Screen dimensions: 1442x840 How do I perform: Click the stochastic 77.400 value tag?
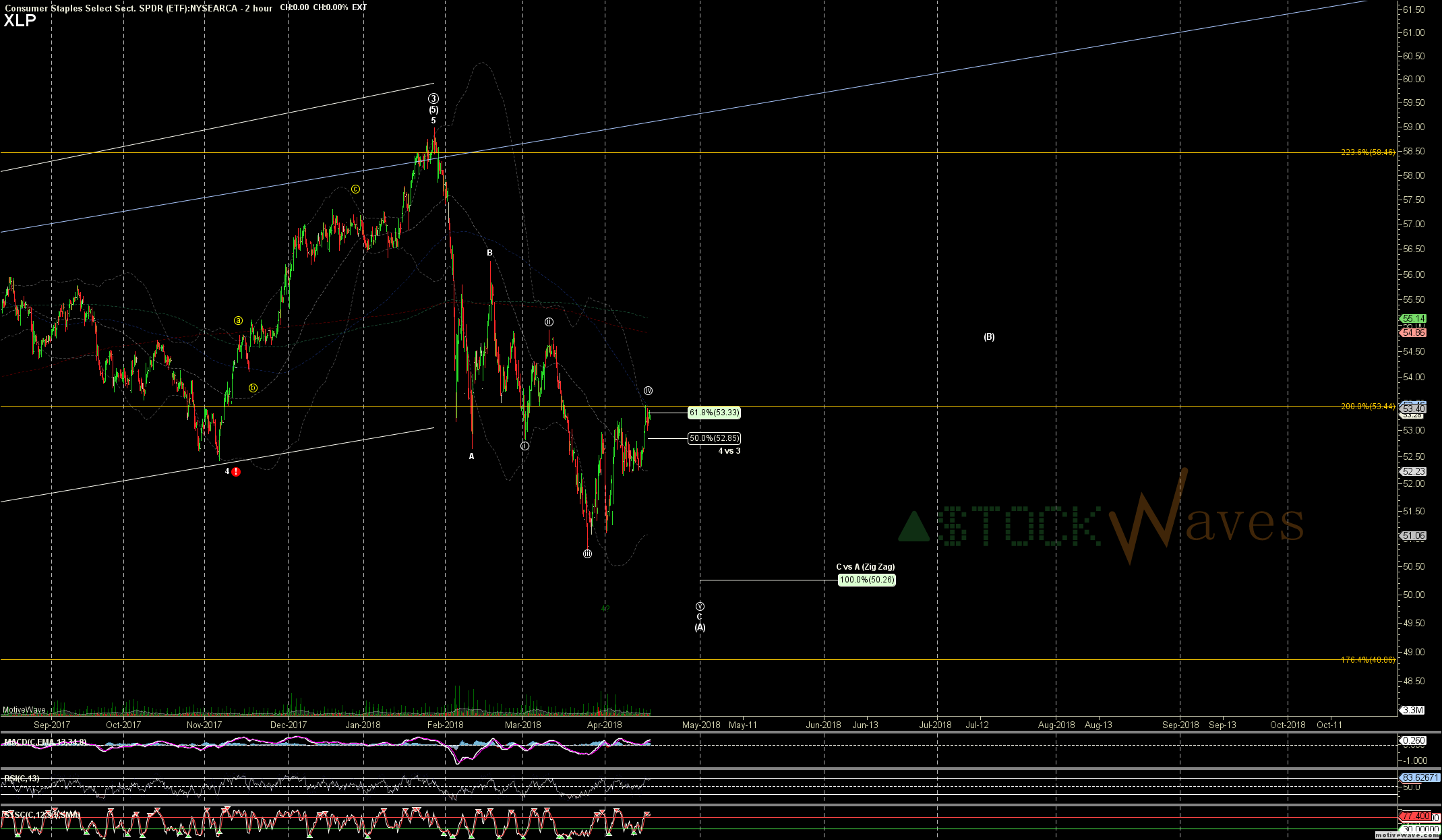[x=1416, y=816]
